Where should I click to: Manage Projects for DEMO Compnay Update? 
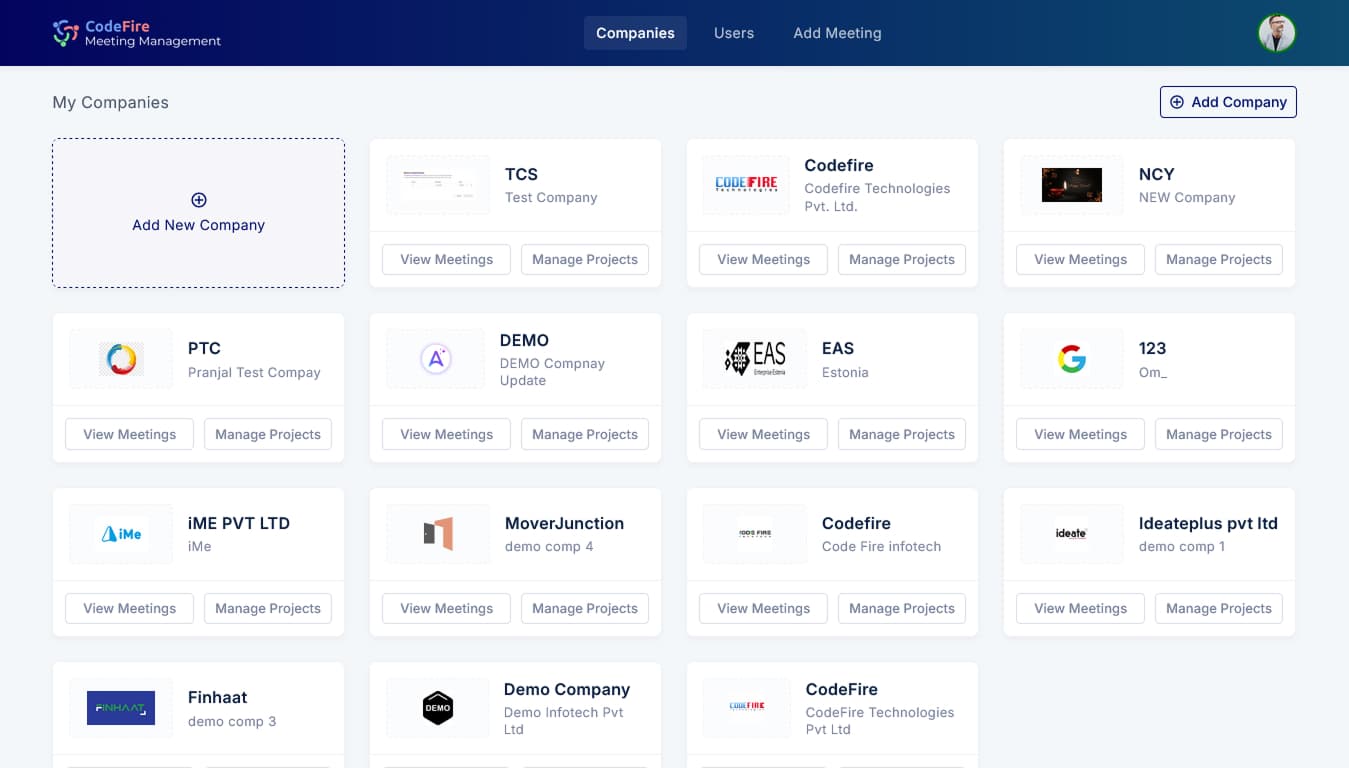585,434
